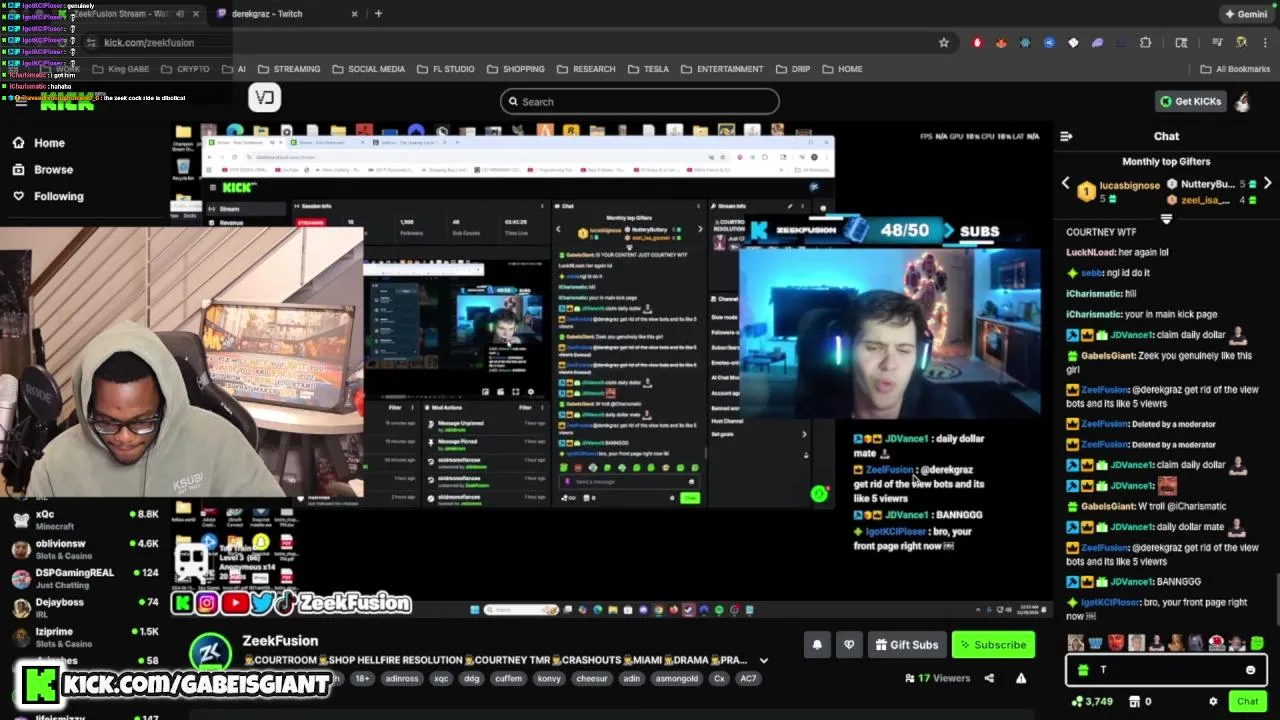Click the cuffem stream tag
The width and height of the screenshot is (1280, 720).
pyautogui.click(x=508, y=678)
